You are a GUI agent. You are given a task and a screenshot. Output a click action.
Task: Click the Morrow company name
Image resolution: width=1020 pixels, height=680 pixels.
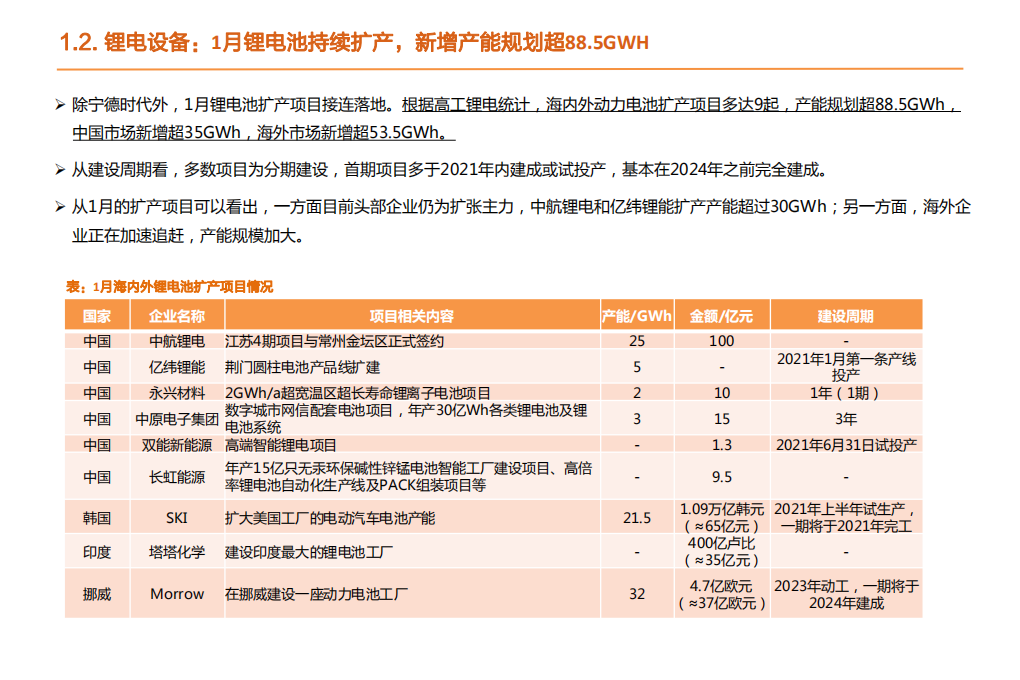pos(176,593)
